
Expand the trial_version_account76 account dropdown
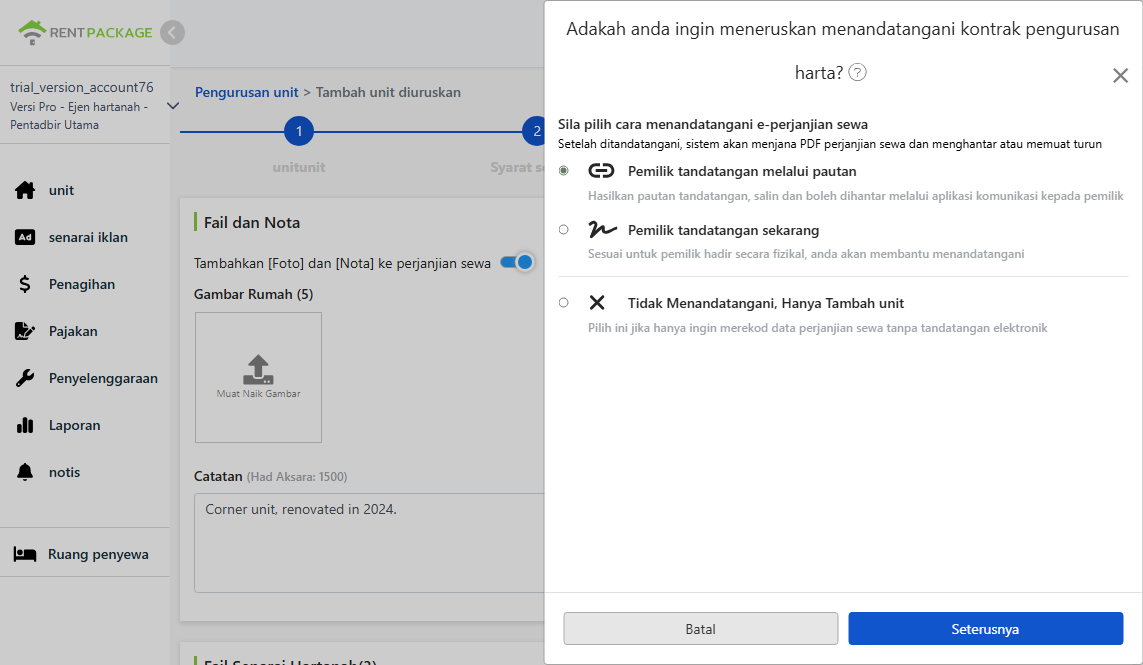pos(173,106)
